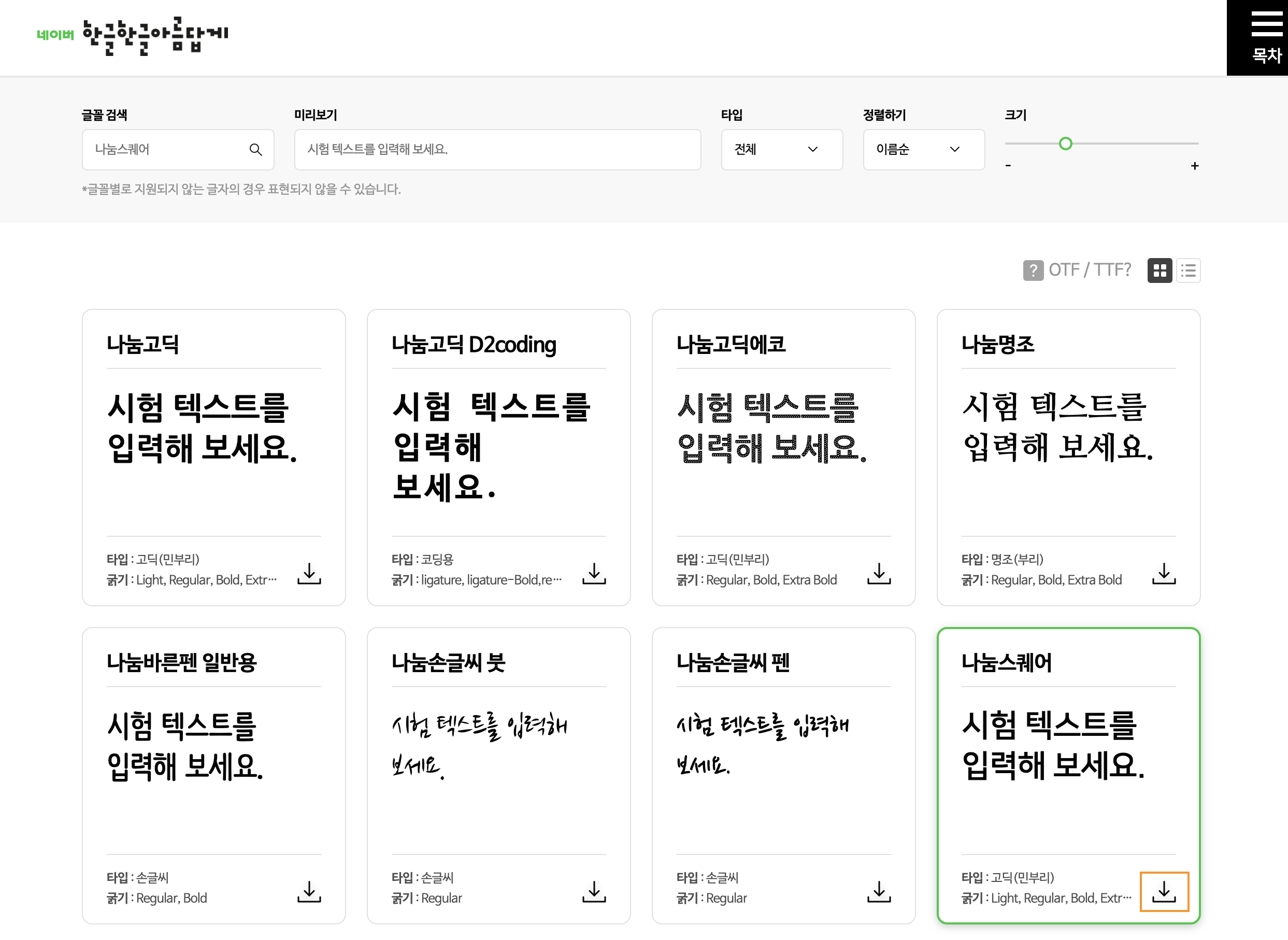Download the 나눔손글씨 붓 font
The height and width of the screenshot is (940, 1288).
(x=594, y=891)
